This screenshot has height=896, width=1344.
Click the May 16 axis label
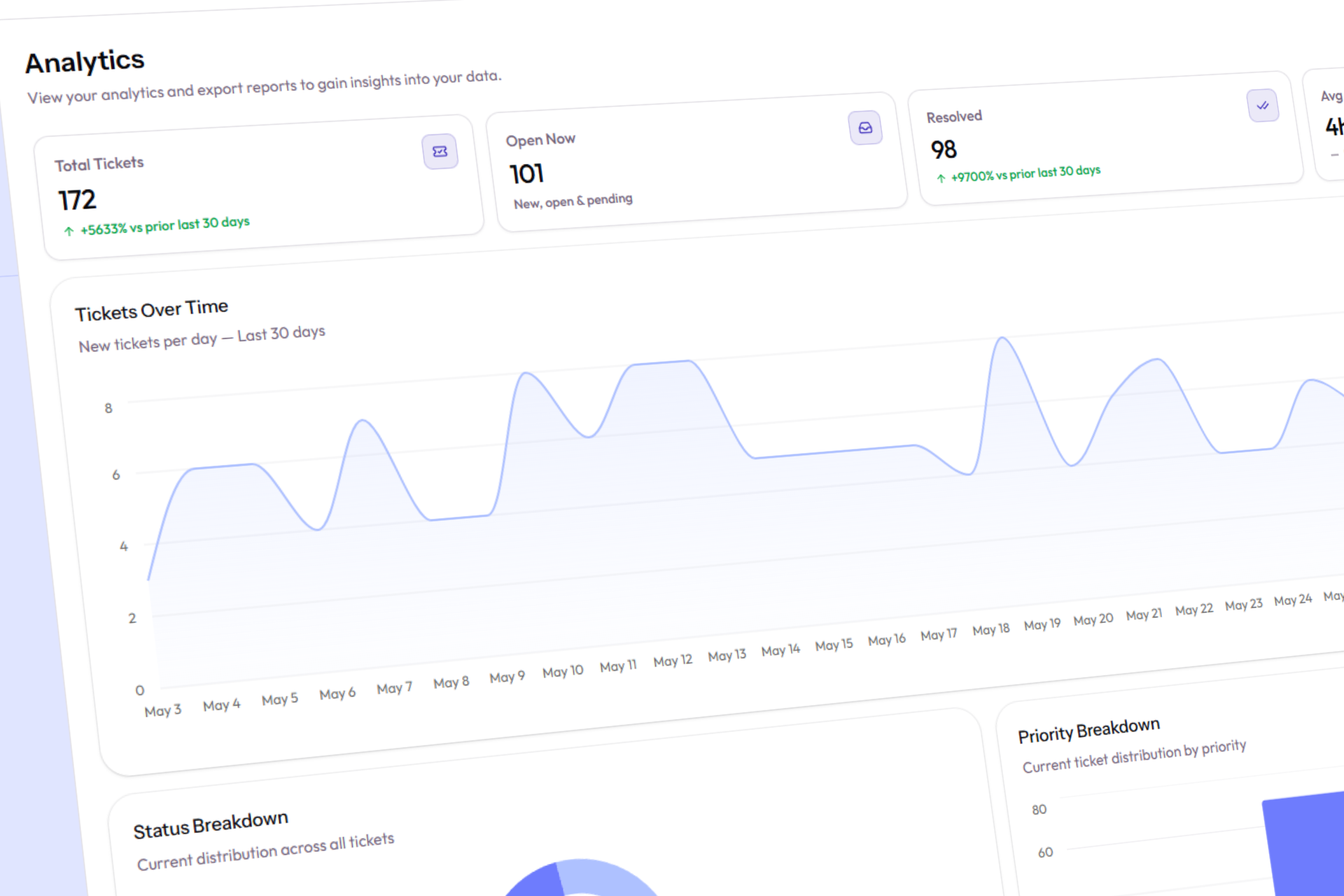[x=887, y=640]
